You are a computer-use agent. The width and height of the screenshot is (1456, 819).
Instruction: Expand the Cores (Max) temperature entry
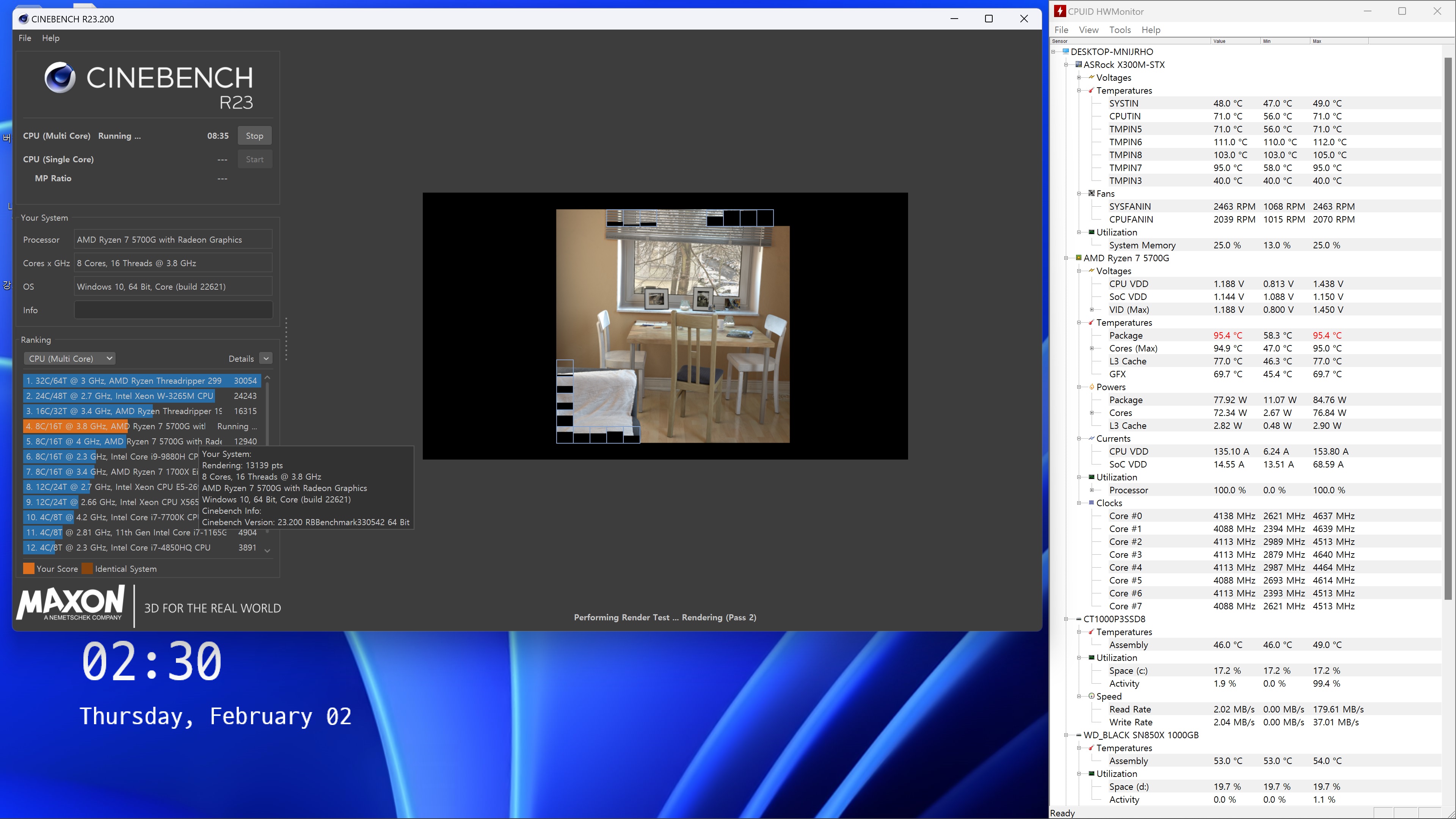click(1092, 348)
